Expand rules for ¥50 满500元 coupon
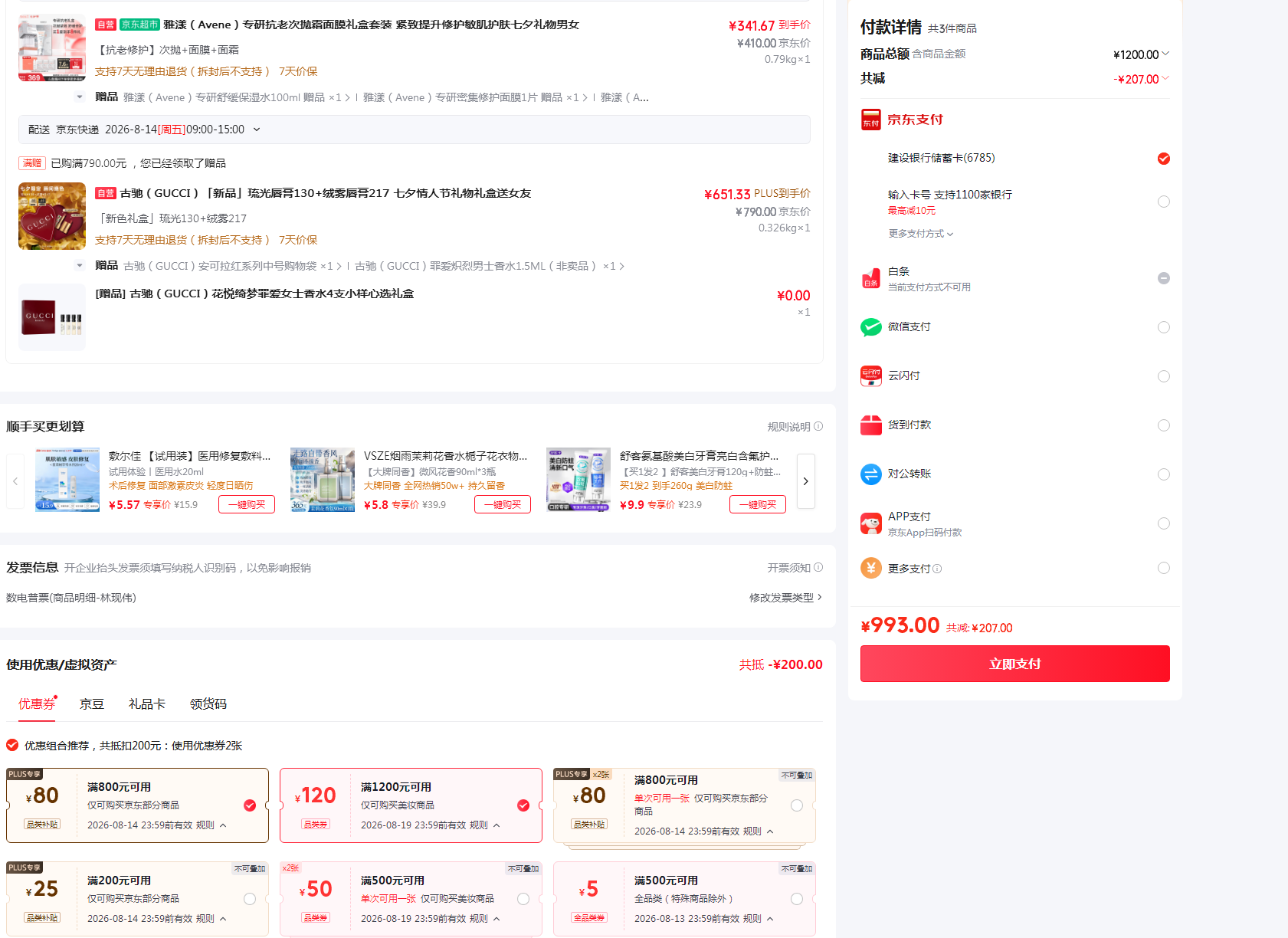The height and width of the screenshot is (938, 1288). [x=485, y=919]
